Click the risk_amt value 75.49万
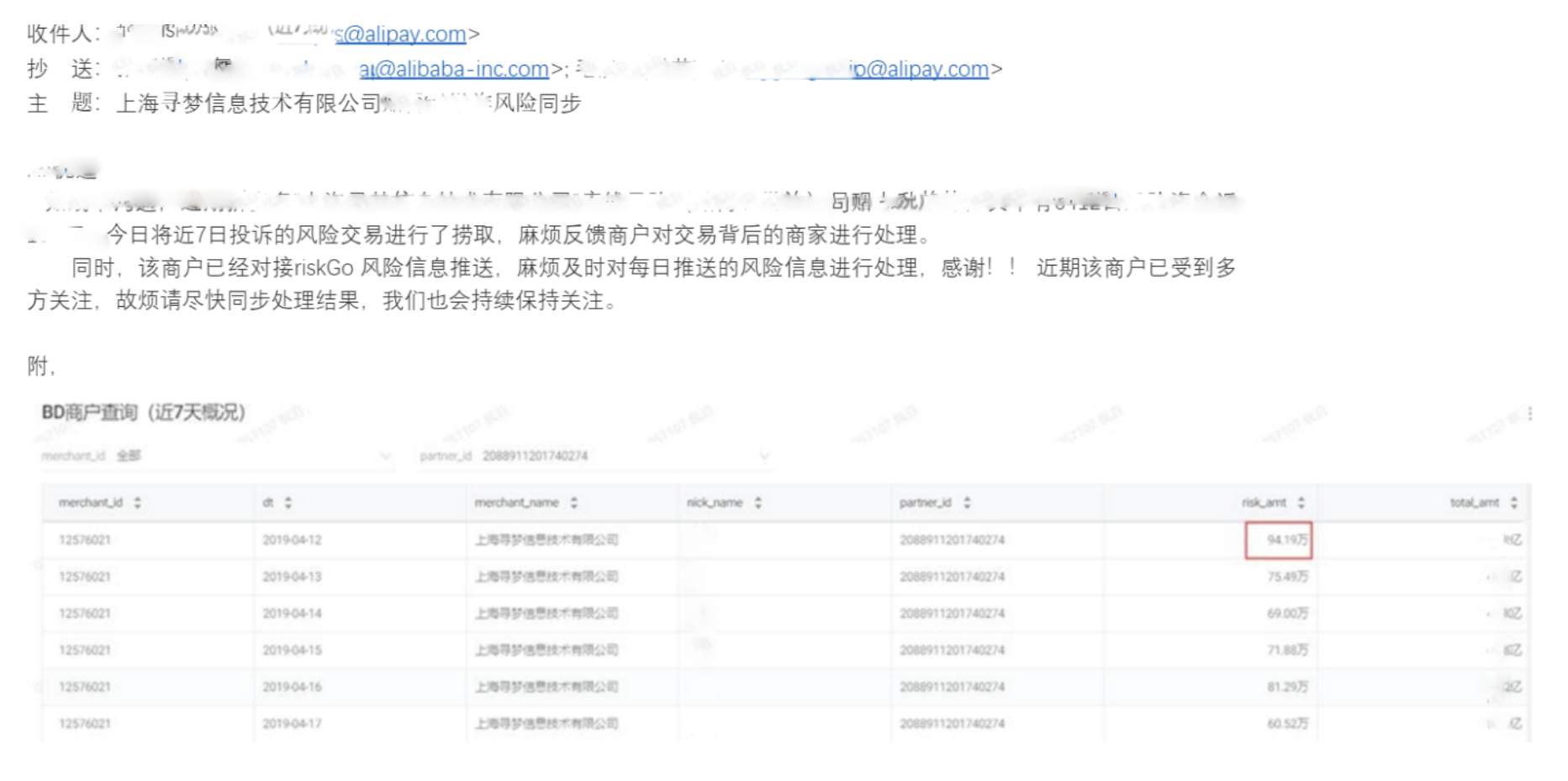 coord(1287,577)
